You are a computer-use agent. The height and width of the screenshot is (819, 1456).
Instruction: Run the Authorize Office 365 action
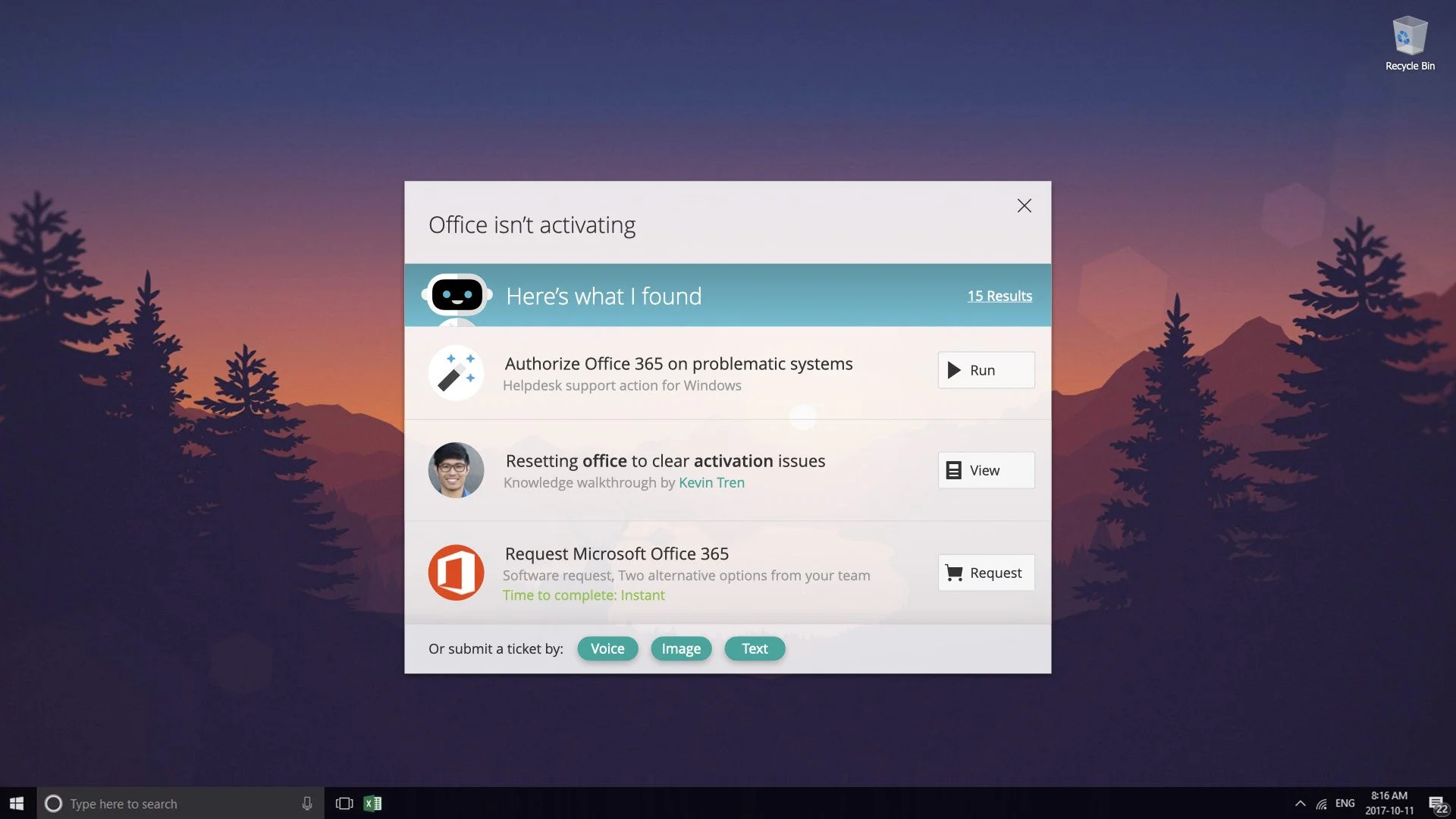(x=986, y=370)
